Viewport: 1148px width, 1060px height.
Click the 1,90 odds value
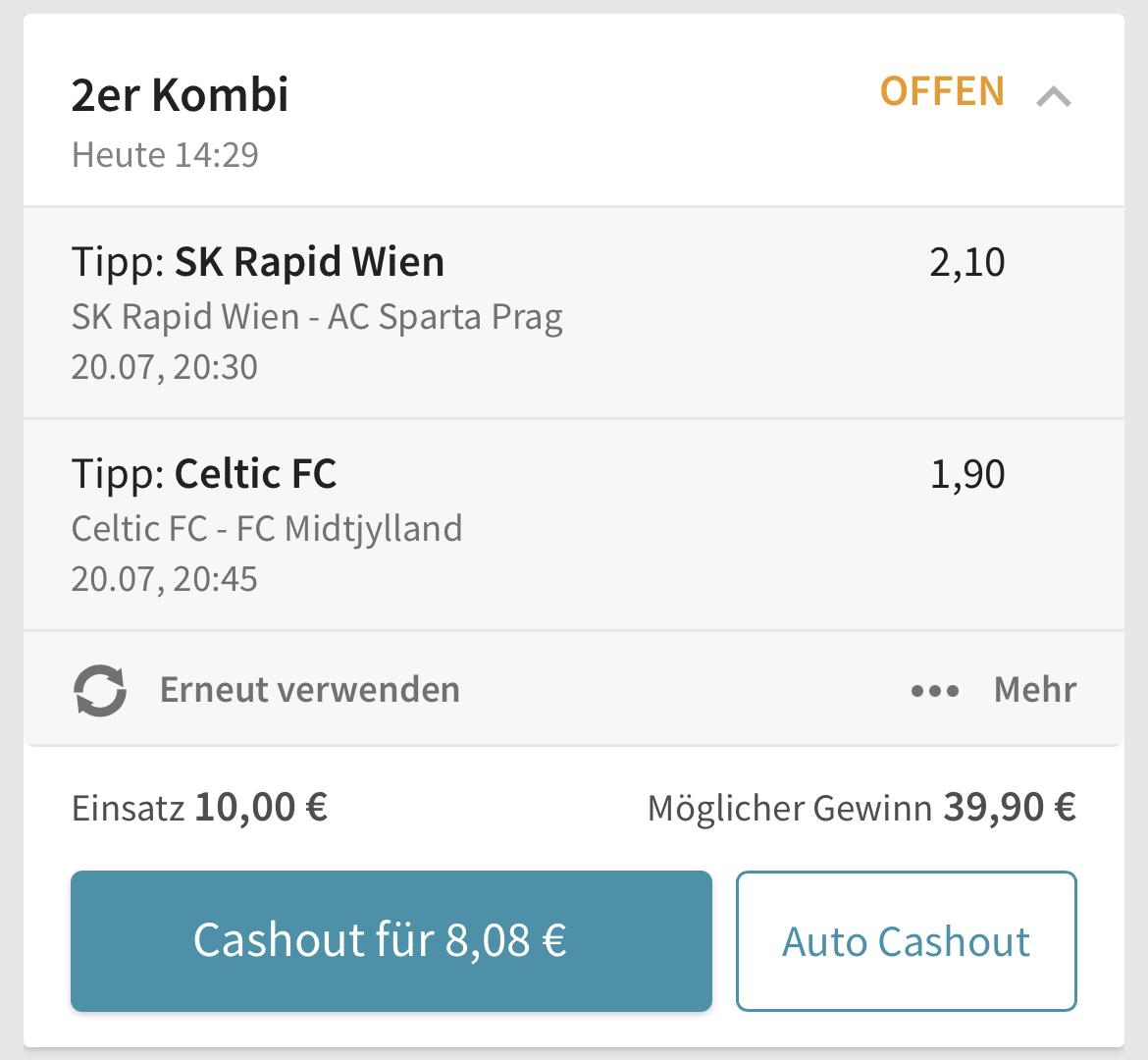[x=966, y=474]
